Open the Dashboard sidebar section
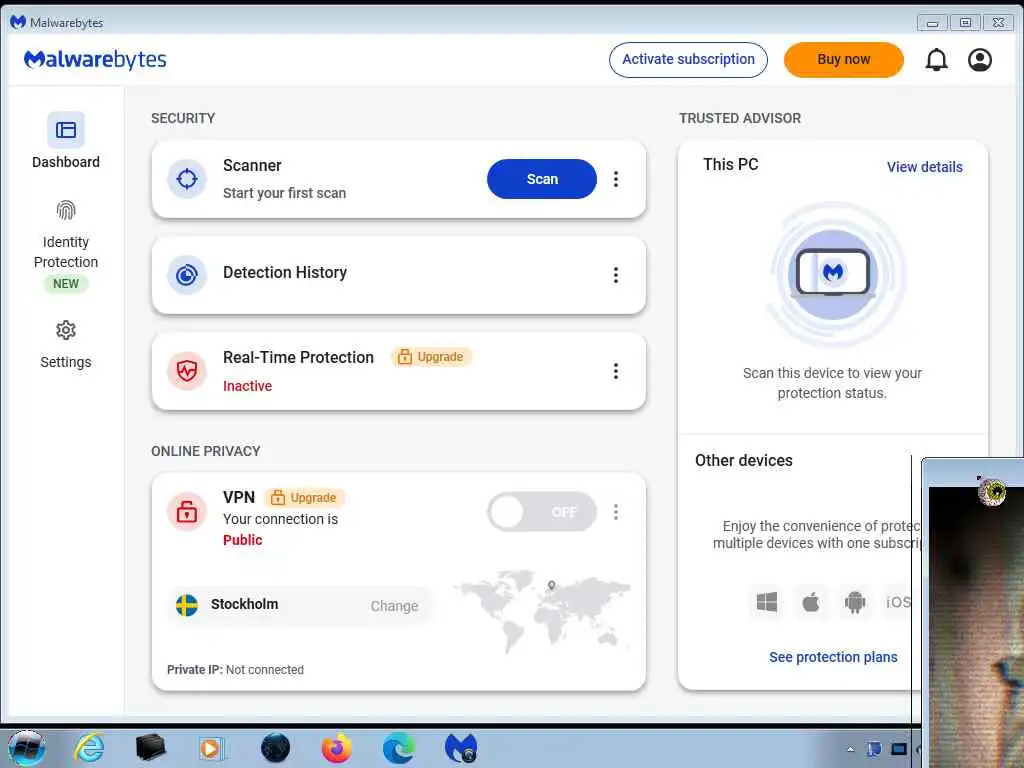Image resolution: width=1024 pixels, height=768 pixels. pos(65,141)
